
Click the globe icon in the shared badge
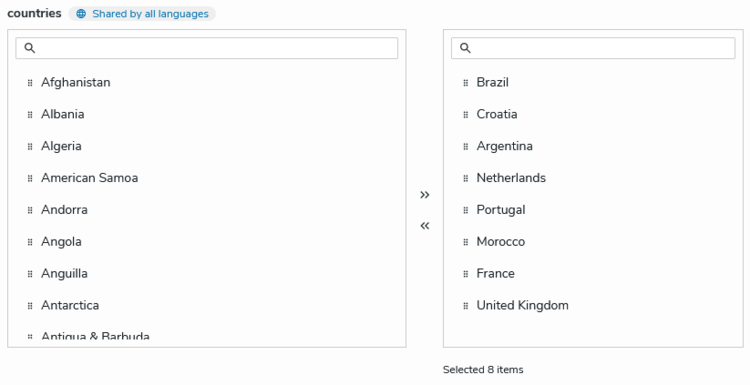(x=81, y=14)
